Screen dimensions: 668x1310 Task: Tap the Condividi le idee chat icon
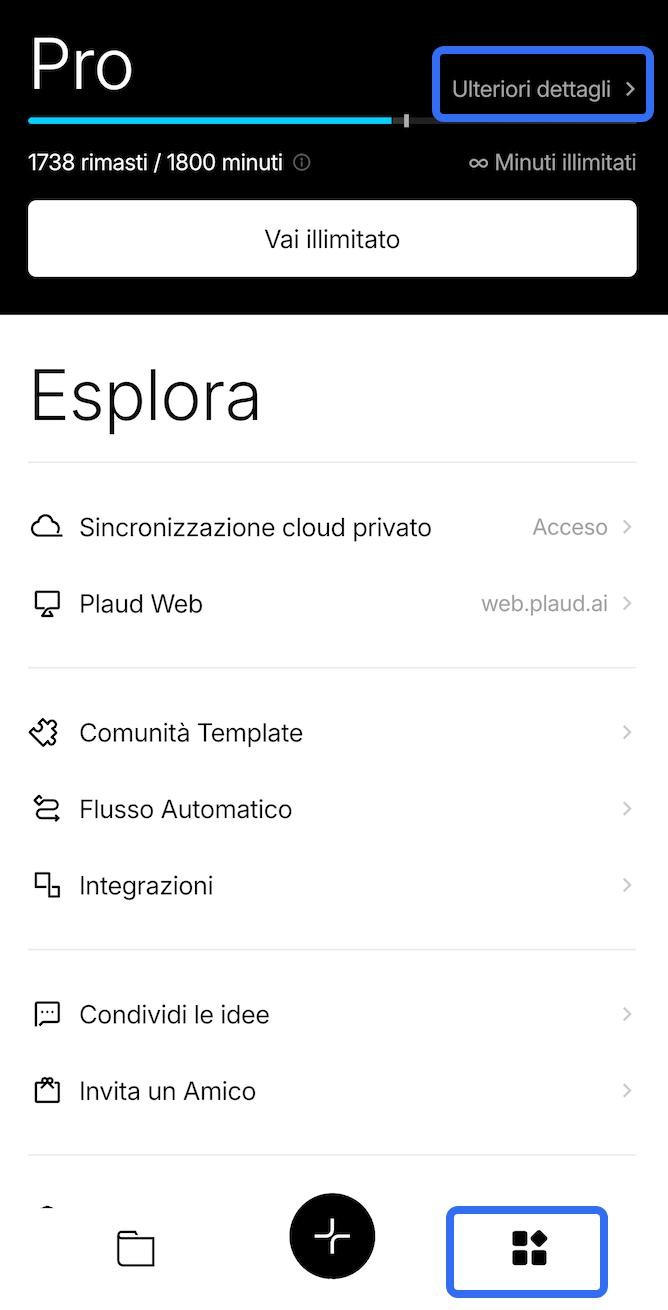pyautogui.click(x=46, y=1014)
